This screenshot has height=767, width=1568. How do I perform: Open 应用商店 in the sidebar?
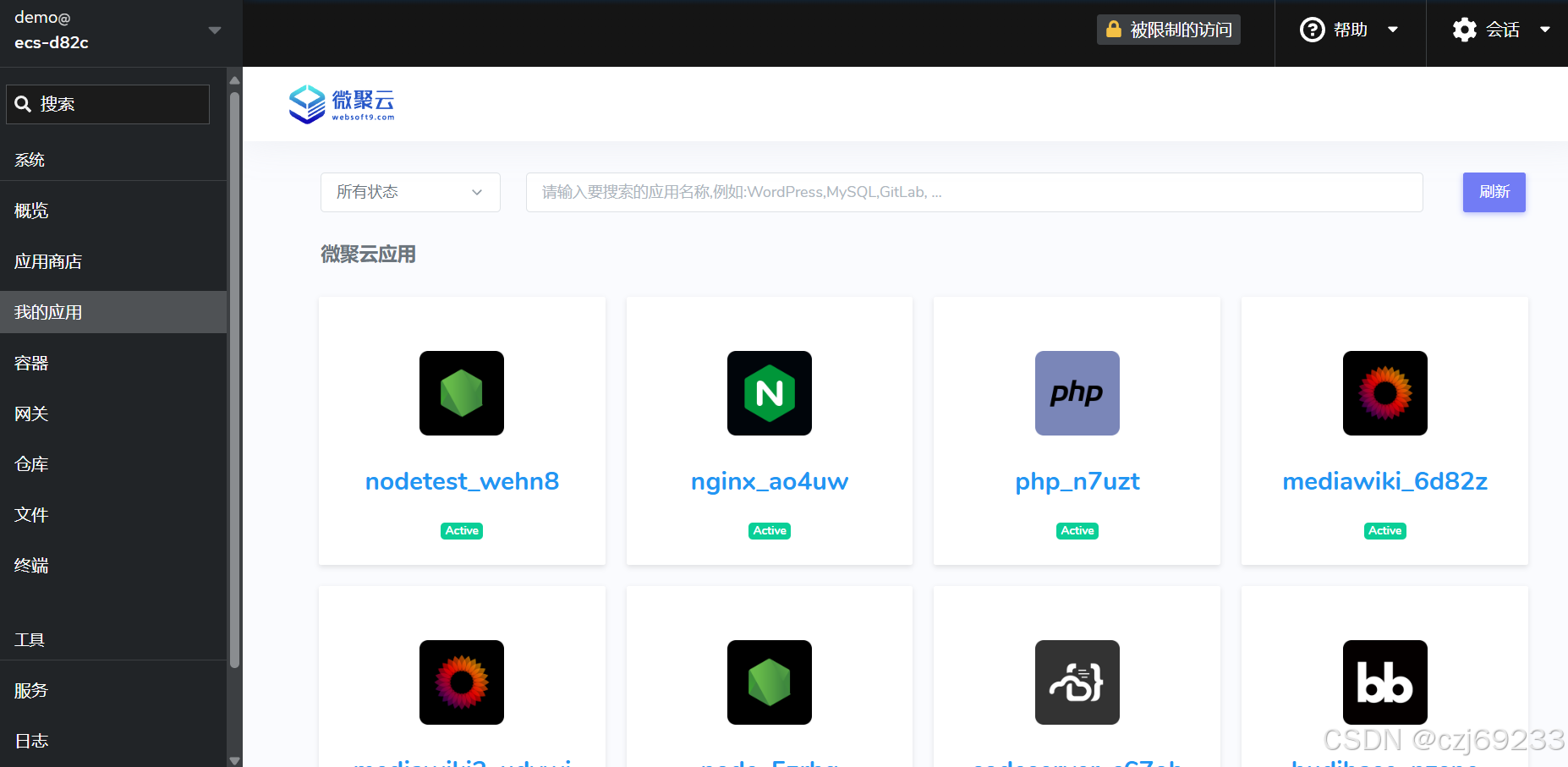coord(113,261)
